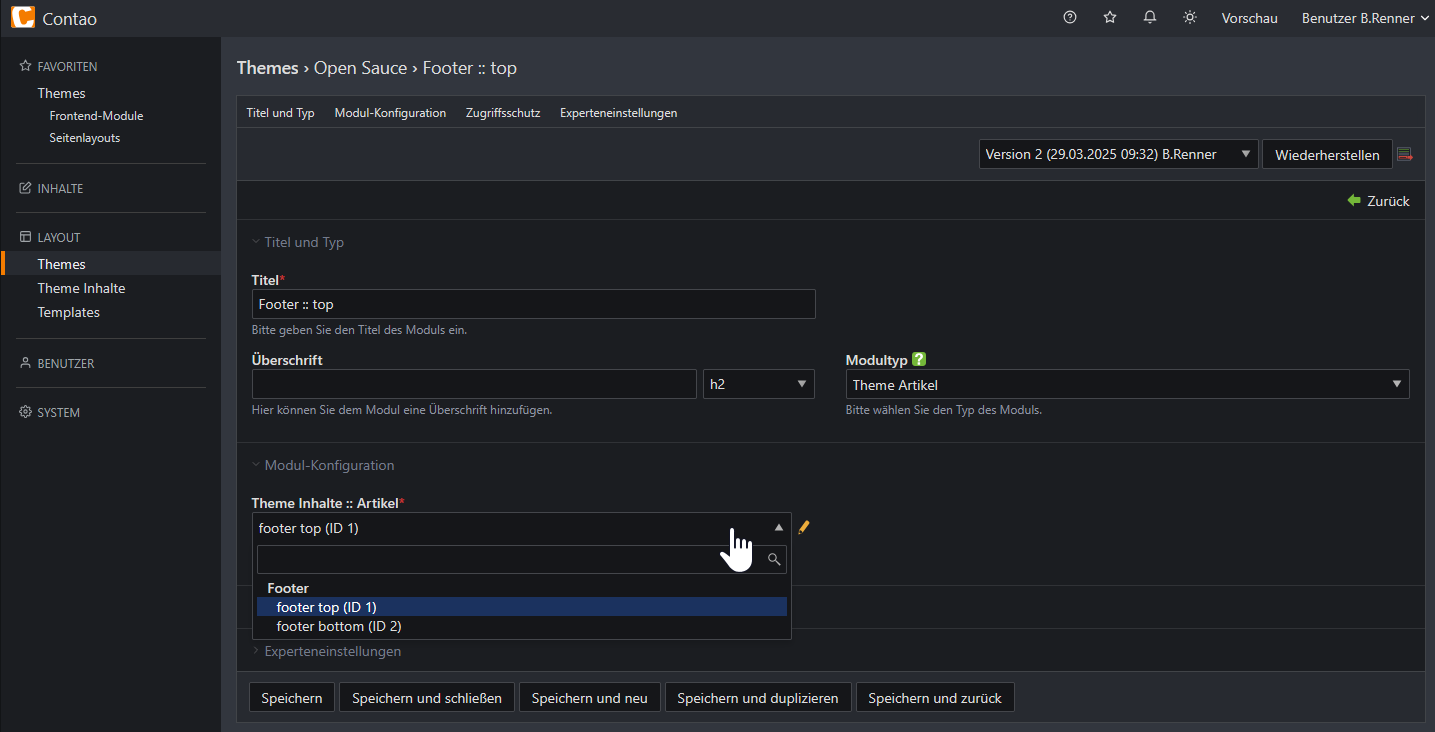Click the yellow pencil edit article icon
The width and height of the screenshot is (1435, 732).
click(803, 527)
